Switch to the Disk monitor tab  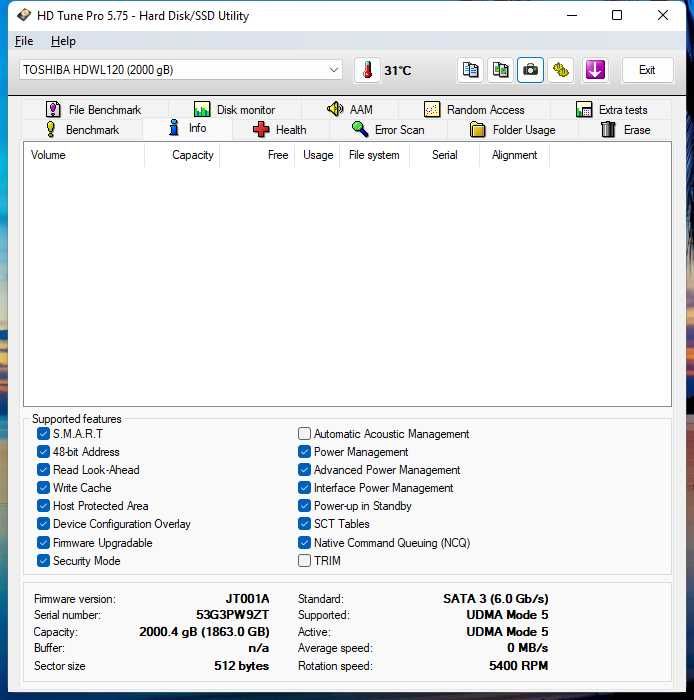click(234, 109)
